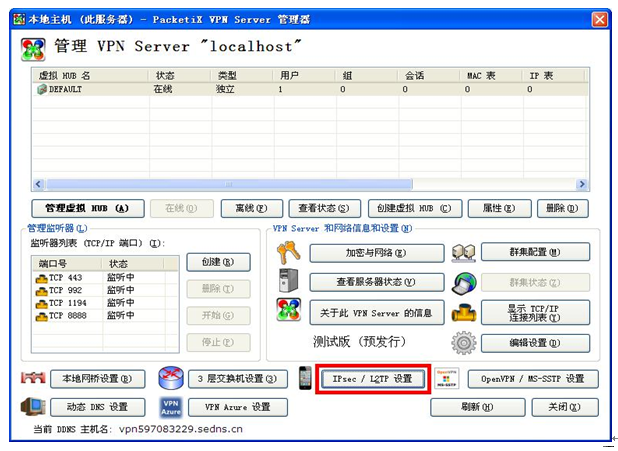Click the hub 删除 (D) button
Viewport: 618px width, 451px height.
pos(562,208)
